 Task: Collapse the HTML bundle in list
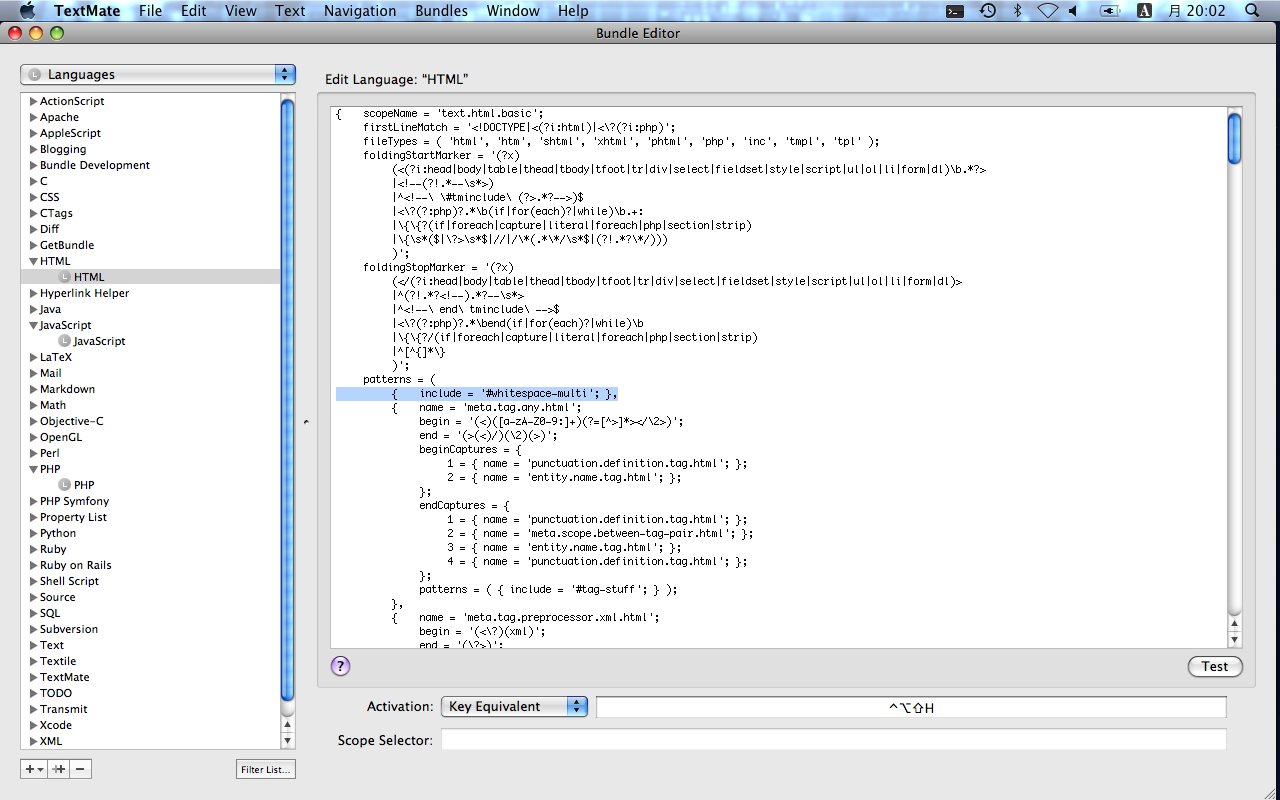pyautogui.click(x=34, y=261)
